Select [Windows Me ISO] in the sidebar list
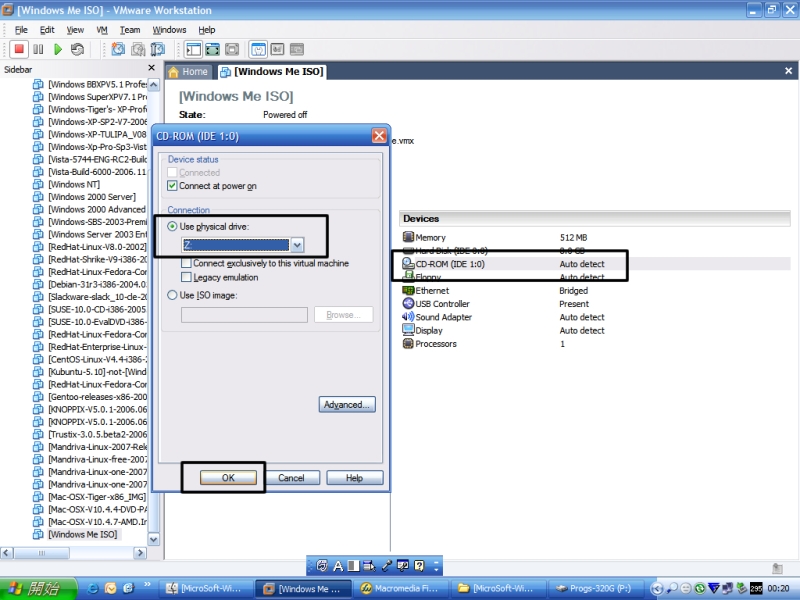 (x=82, y=534)
